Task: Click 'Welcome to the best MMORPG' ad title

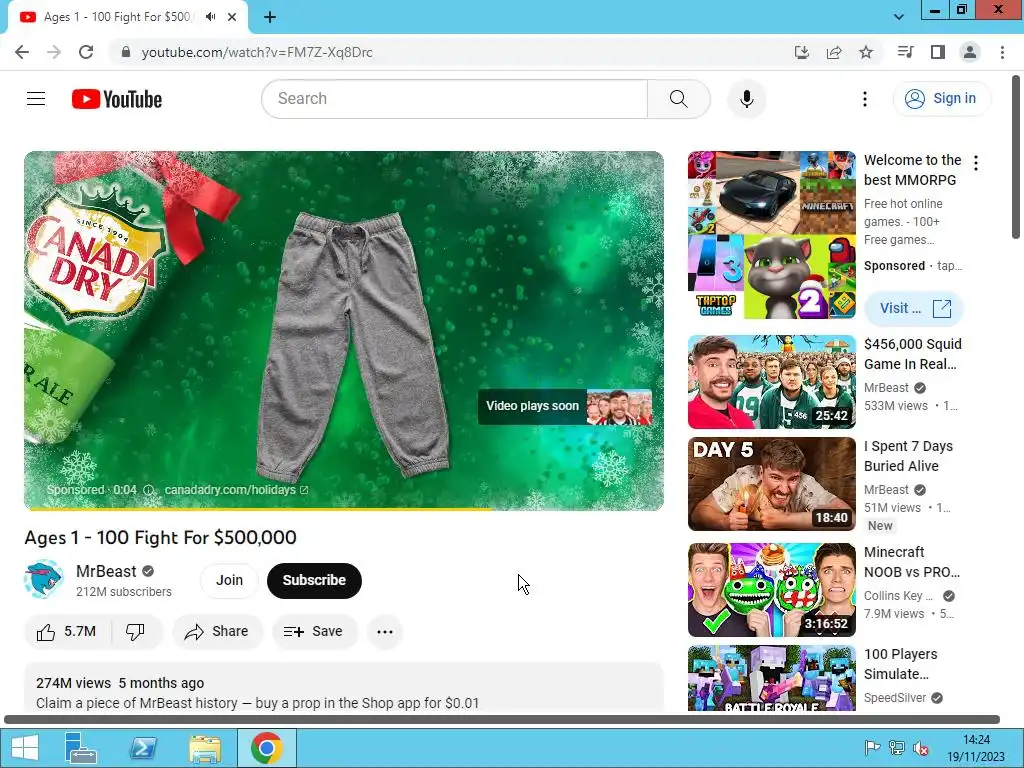Action: coord(912,170)
